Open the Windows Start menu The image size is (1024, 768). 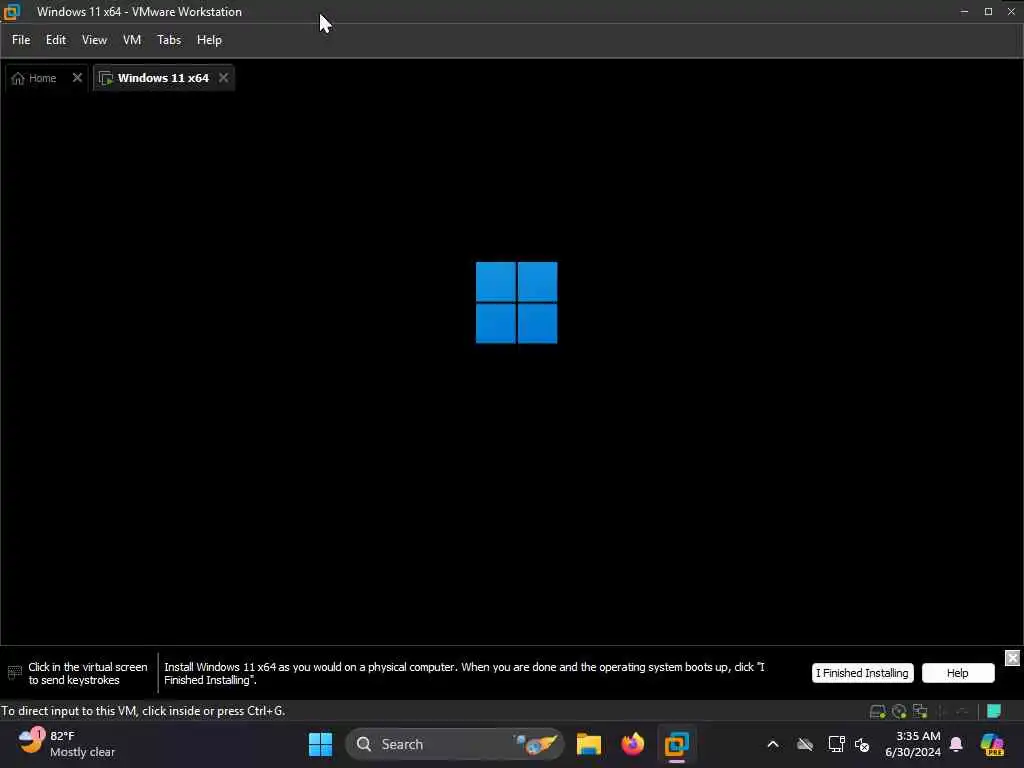320,744
